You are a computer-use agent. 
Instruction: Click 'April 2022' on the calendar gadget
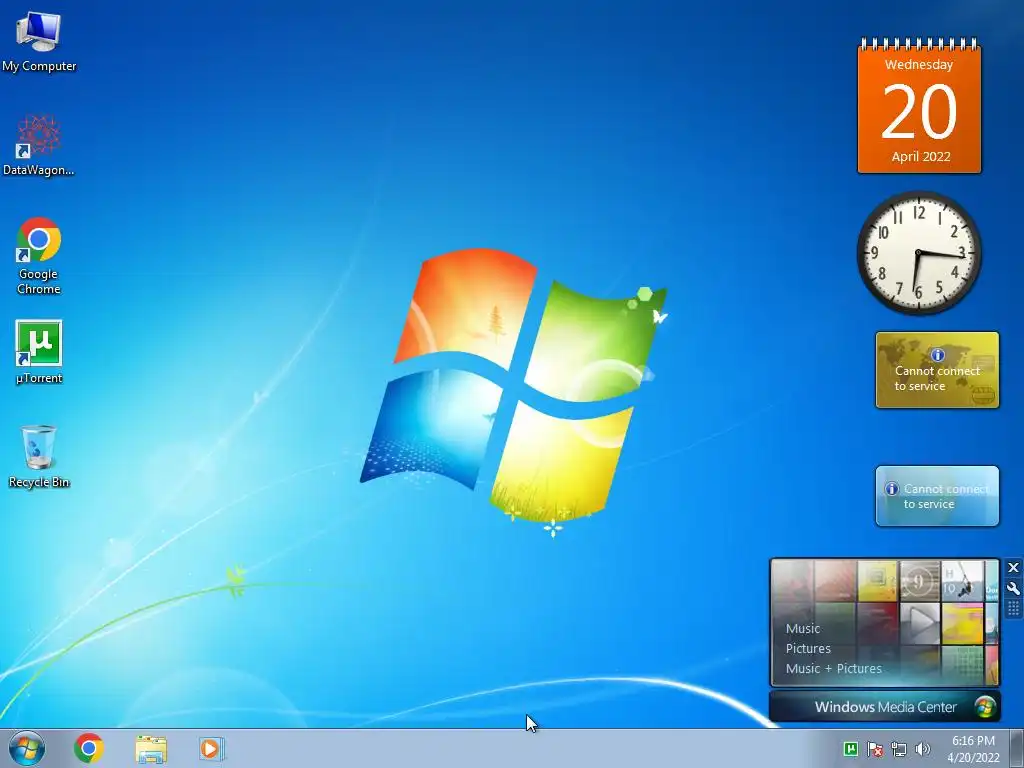[921, 156]
